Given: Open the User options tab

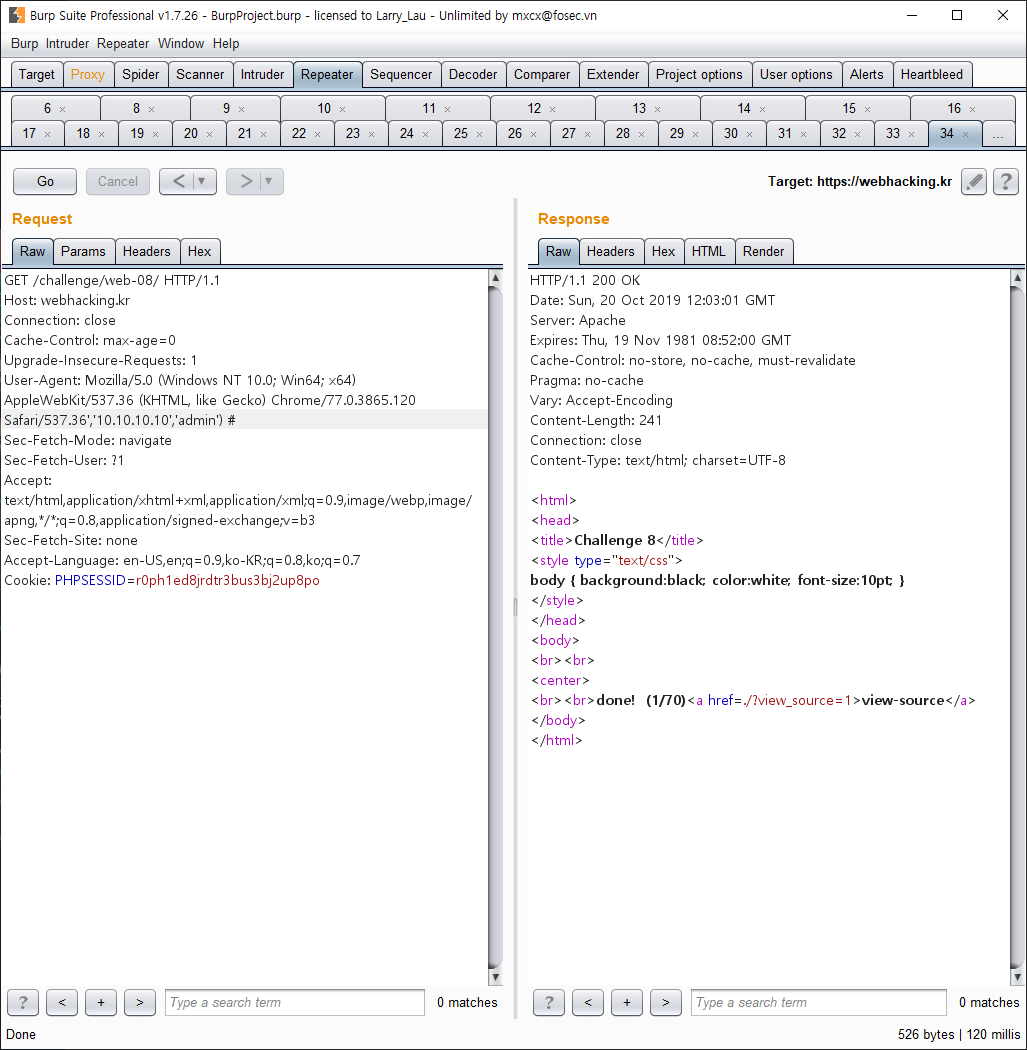Looking at the screenshot, I should pos(796,74).
